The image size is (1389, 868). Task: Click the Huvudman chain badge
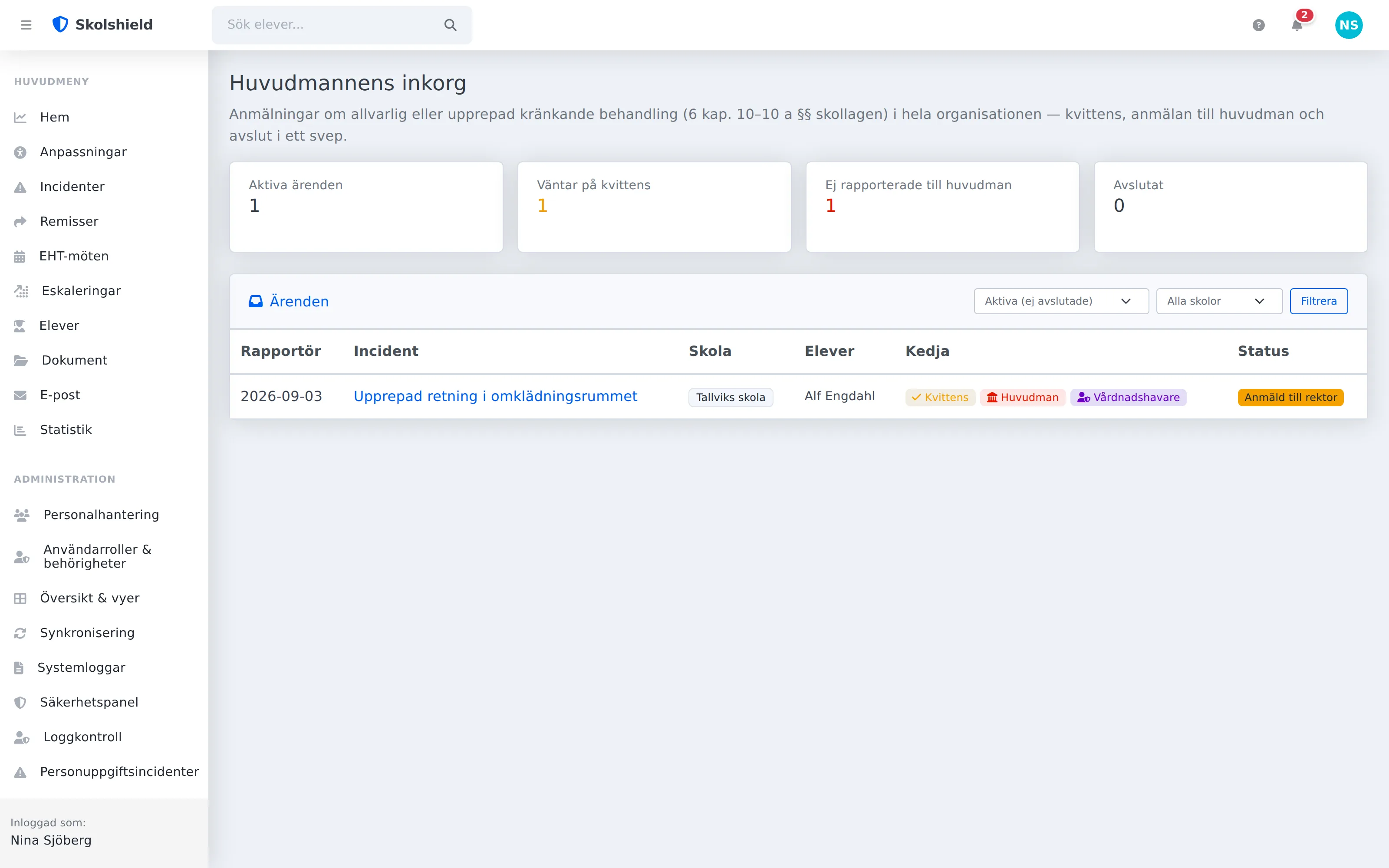tap(1023, 397)
